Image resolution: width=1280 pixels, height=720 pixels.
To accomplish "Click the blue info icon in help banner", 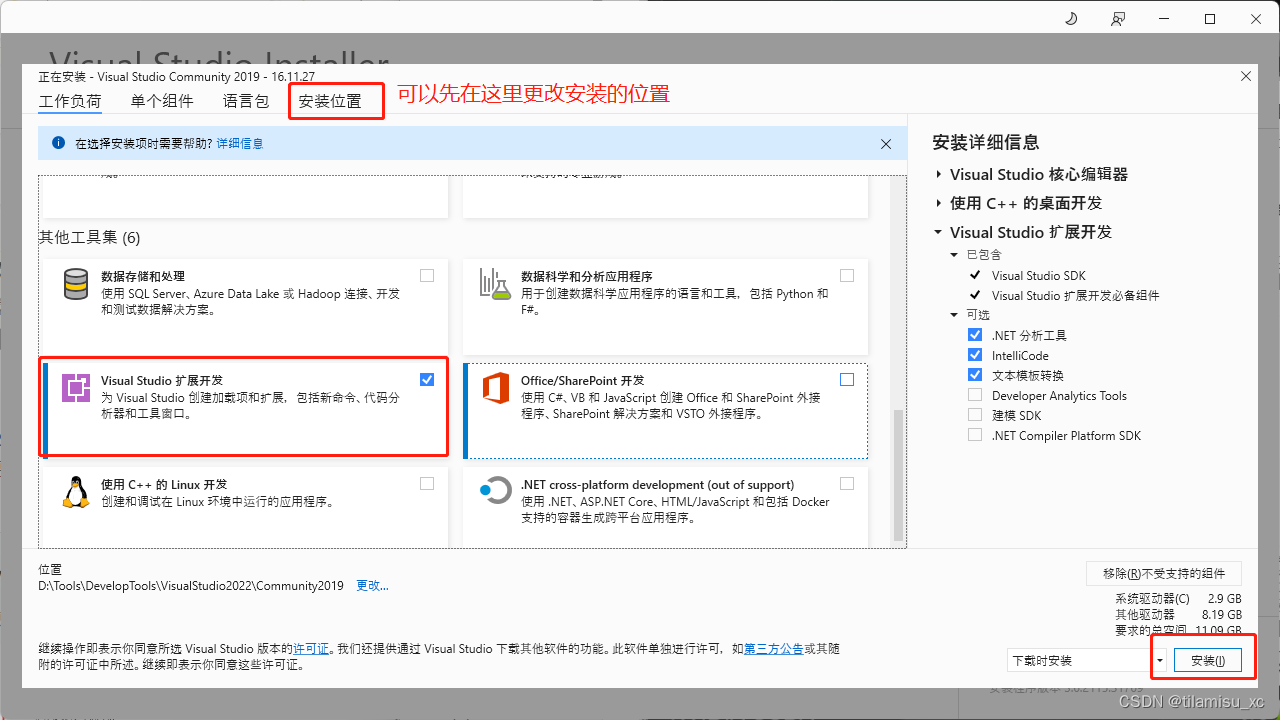I will click(x=57, y=143).
